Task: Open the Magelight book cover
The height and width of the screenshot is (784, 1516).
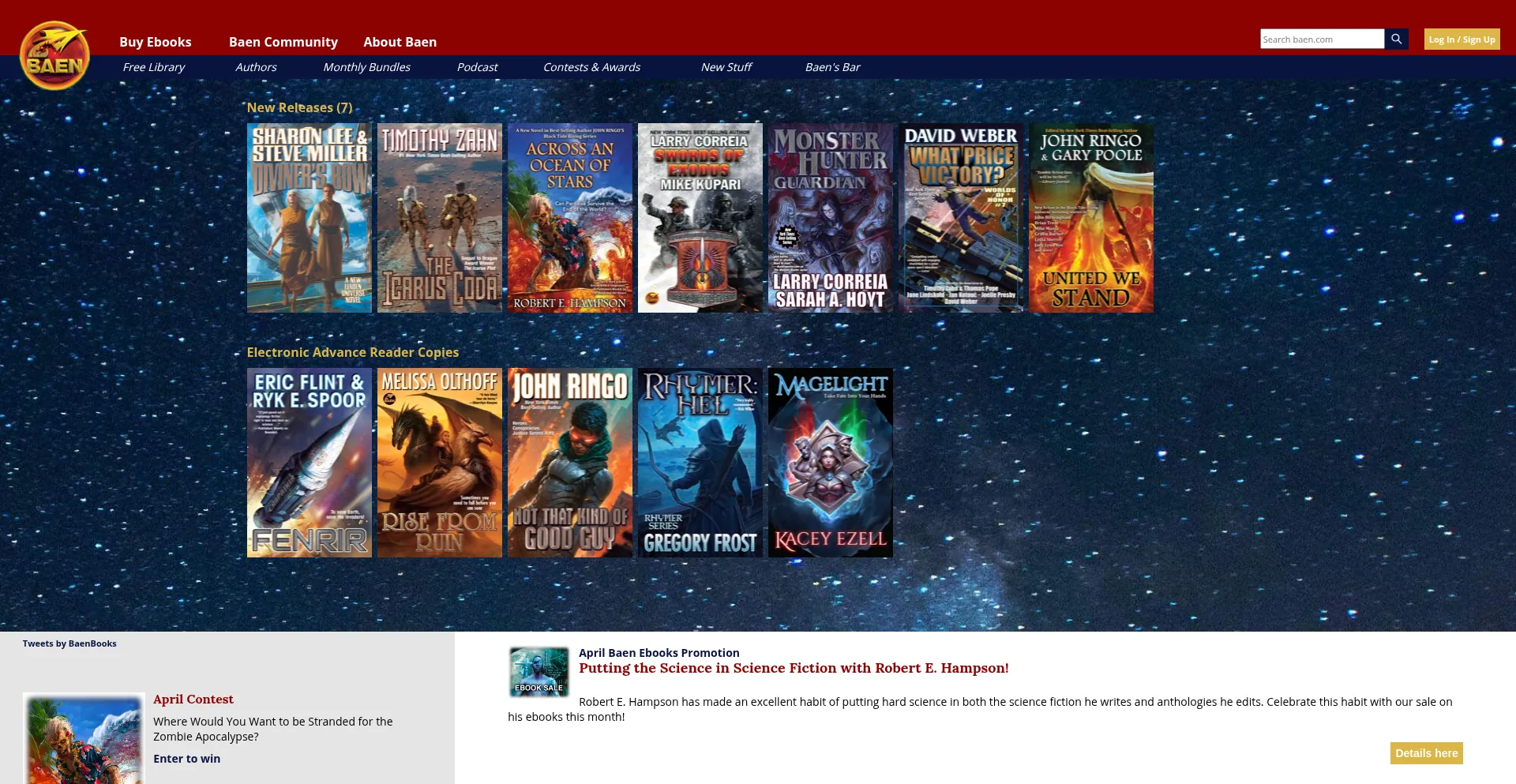Action: pyautogui.click(x=831, y=463)
